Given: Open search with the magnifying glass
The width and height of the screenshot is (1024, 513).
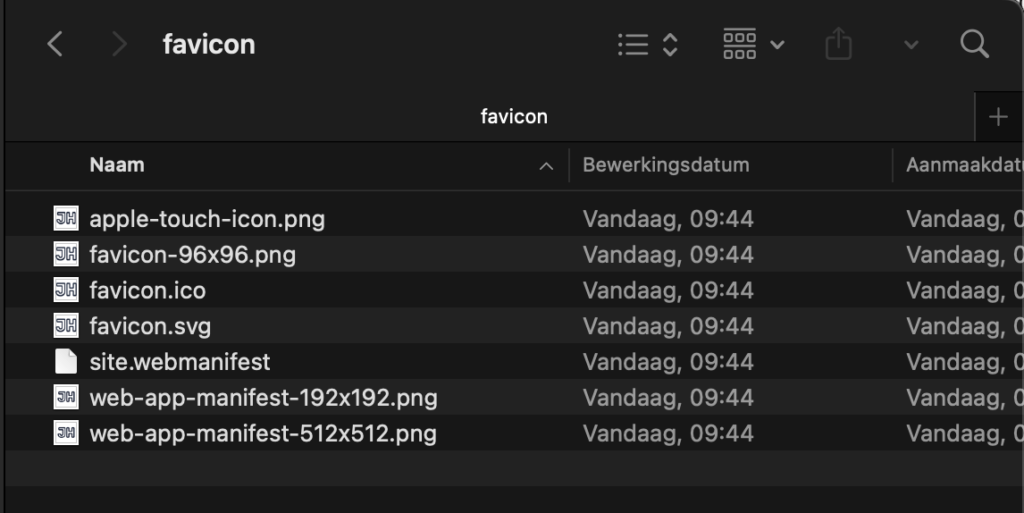Looking at the screenshot, I should (974, 44).
